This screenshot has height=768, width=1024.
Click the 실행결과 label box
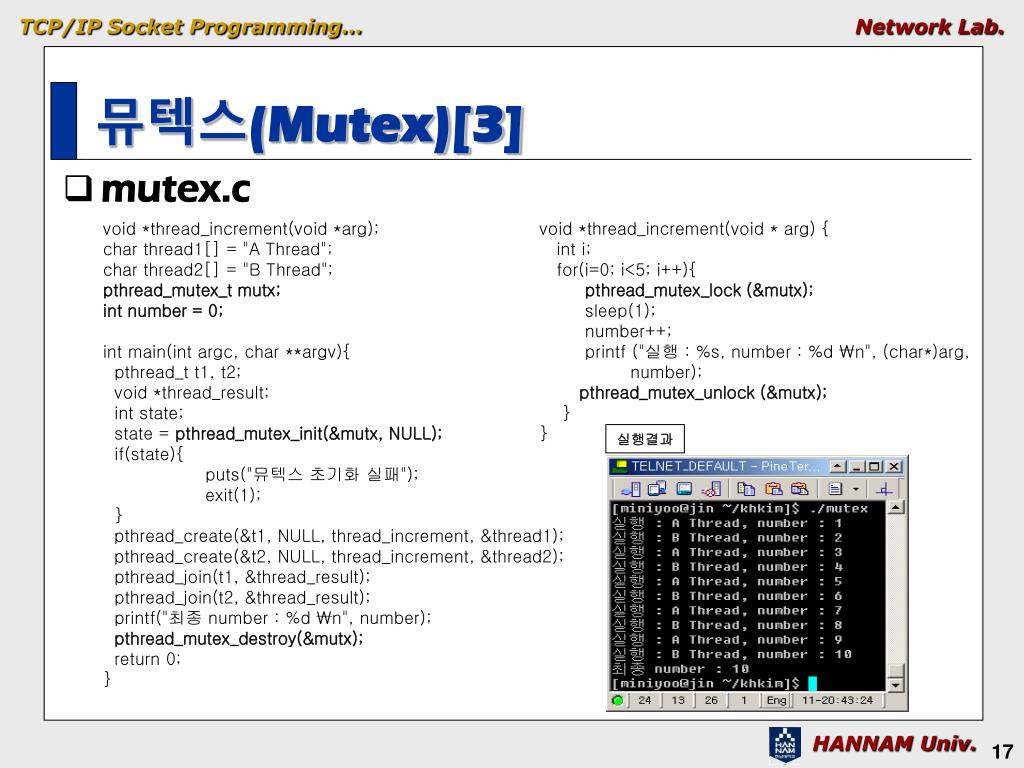click(x=645, y=439)
